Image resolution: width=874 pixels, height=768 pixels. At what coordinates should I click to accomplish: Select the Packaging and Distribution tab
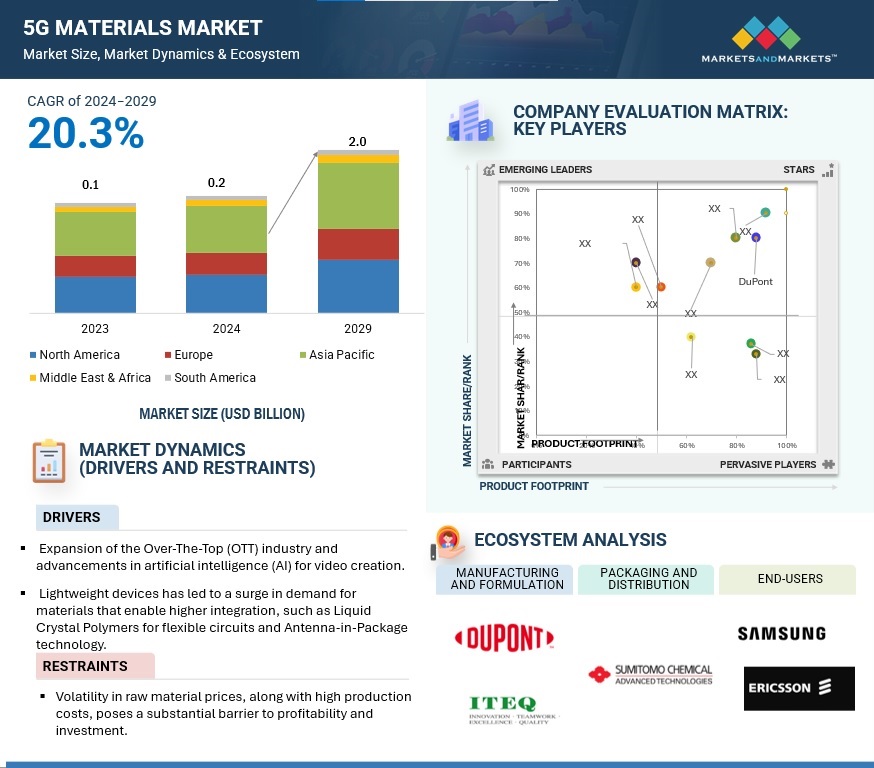(x=648, y=579)
